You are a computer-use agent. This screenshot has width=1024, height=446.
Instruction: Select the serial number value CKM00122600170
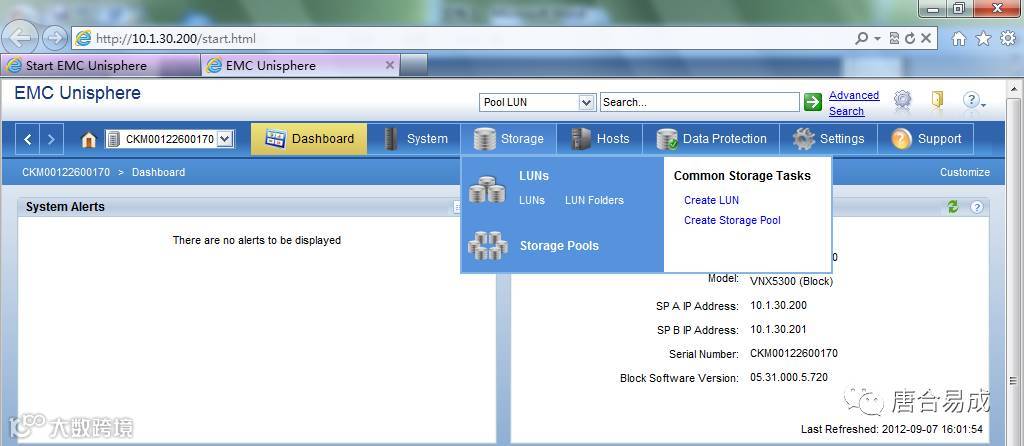pos(793,353)
